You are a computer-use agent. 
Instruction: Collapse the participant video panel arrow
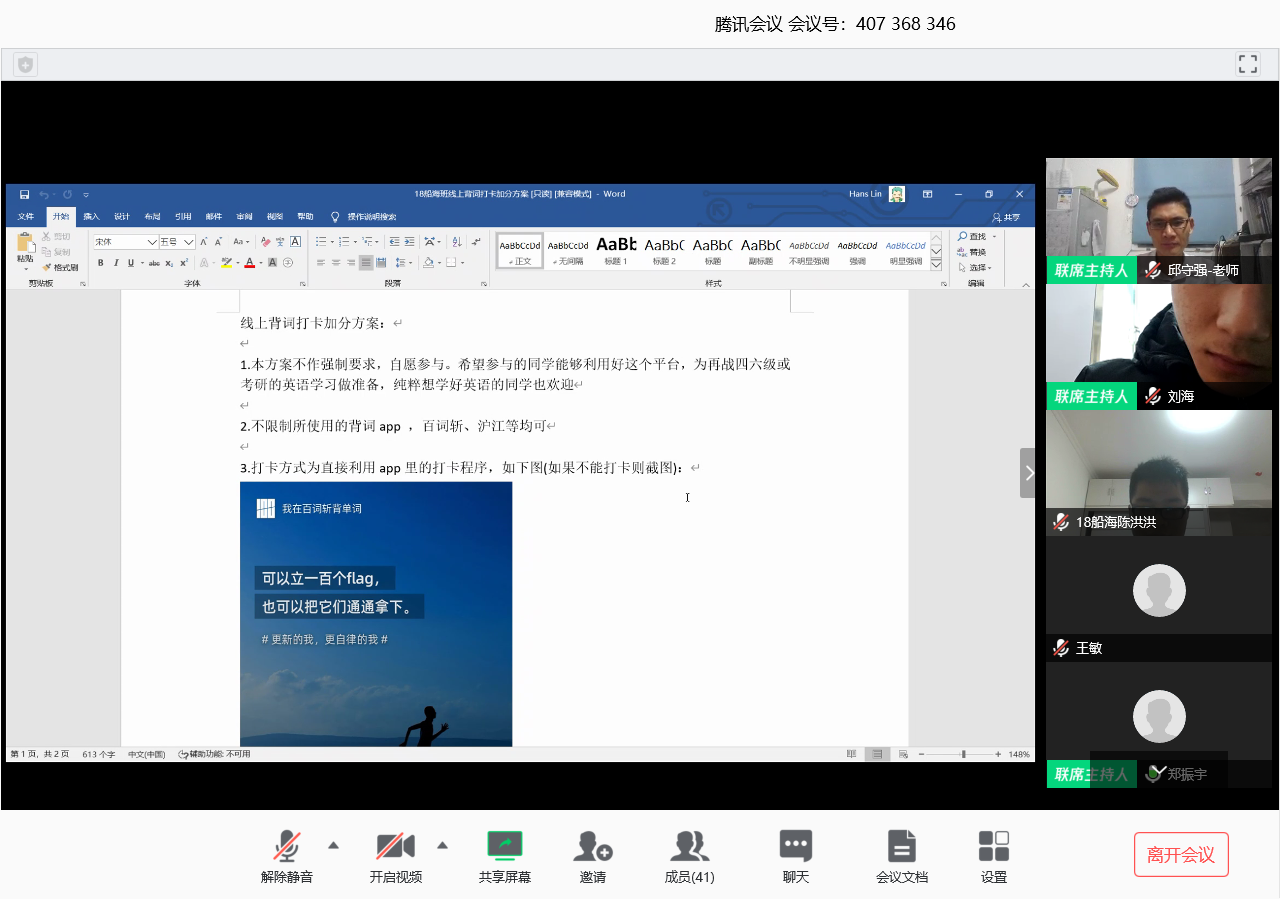pyautogui.click(x=1028, y=473)
